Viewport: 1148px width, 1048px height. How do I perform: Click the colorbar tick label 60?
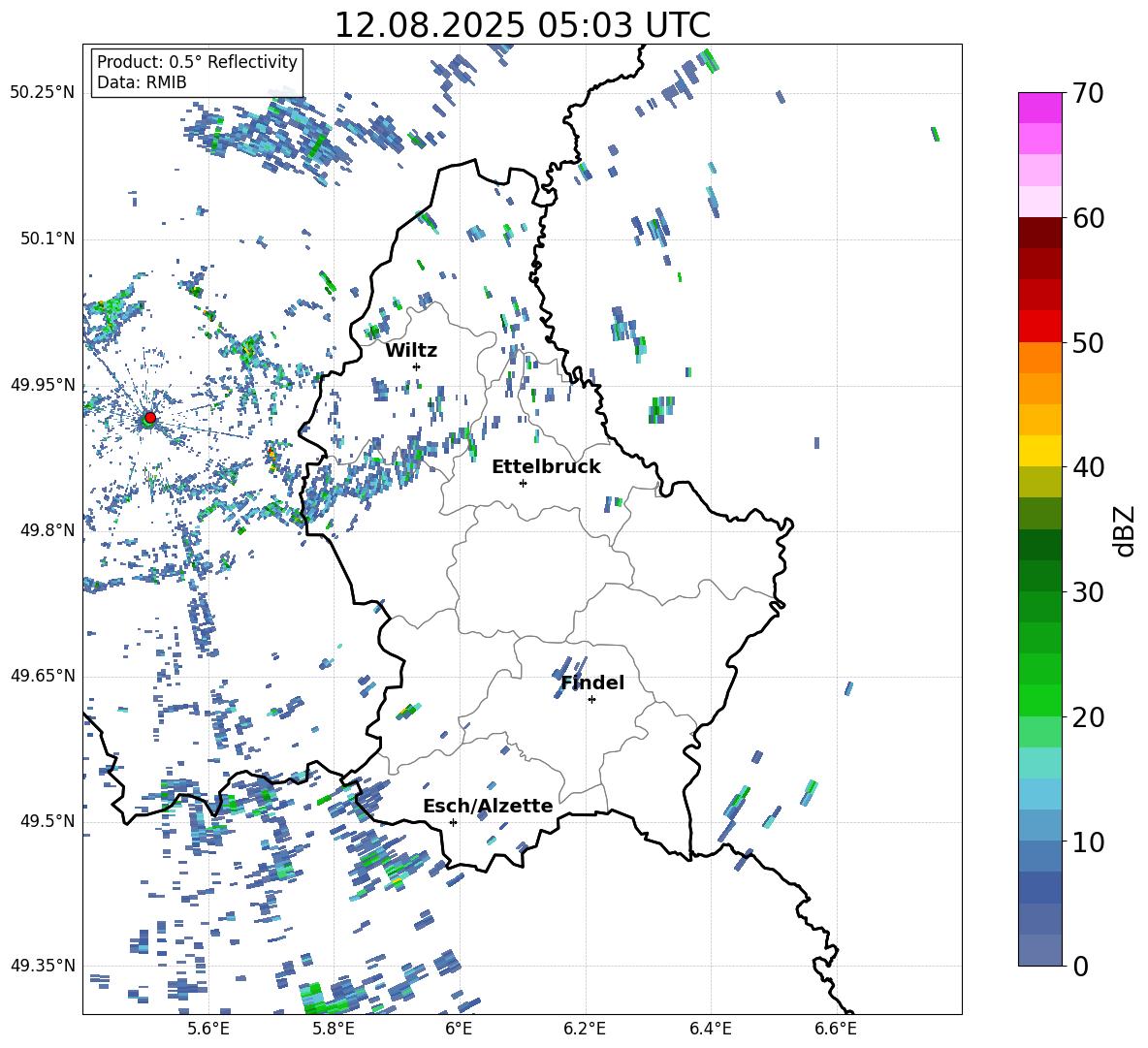[1088, 218]
